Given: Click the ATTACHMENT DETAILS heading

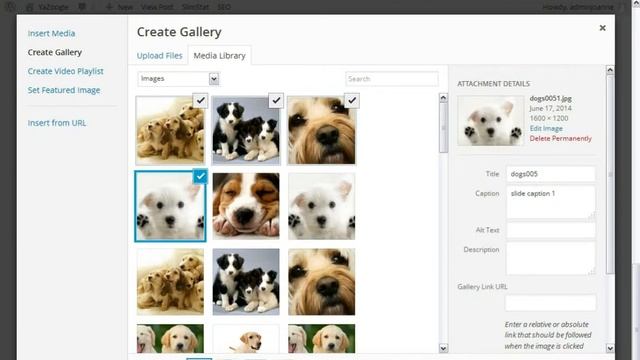Looking at the screenshot, I should 493,84.
